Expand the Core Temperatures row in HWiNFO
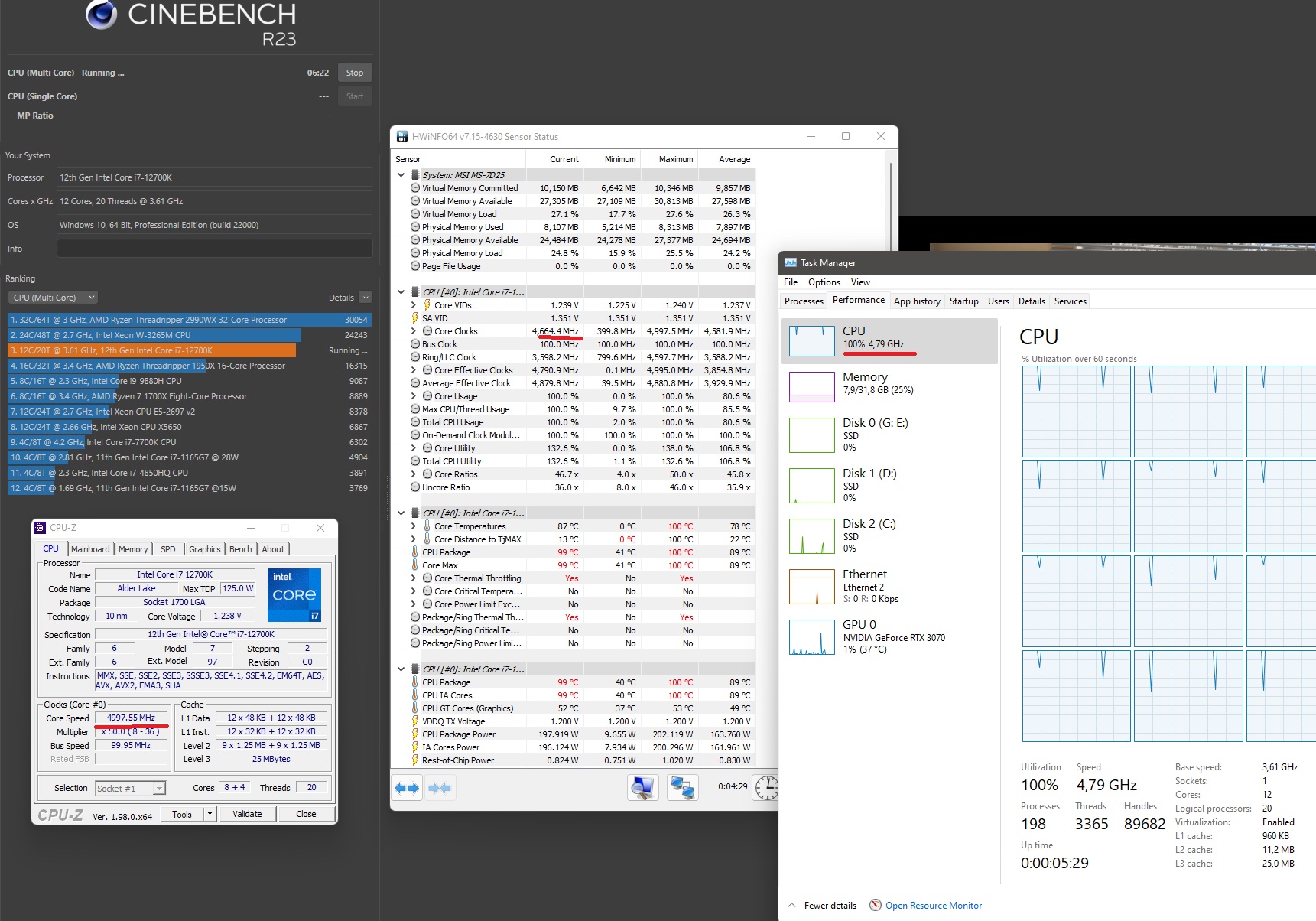Screen dimensions: 1316x921 414,526
